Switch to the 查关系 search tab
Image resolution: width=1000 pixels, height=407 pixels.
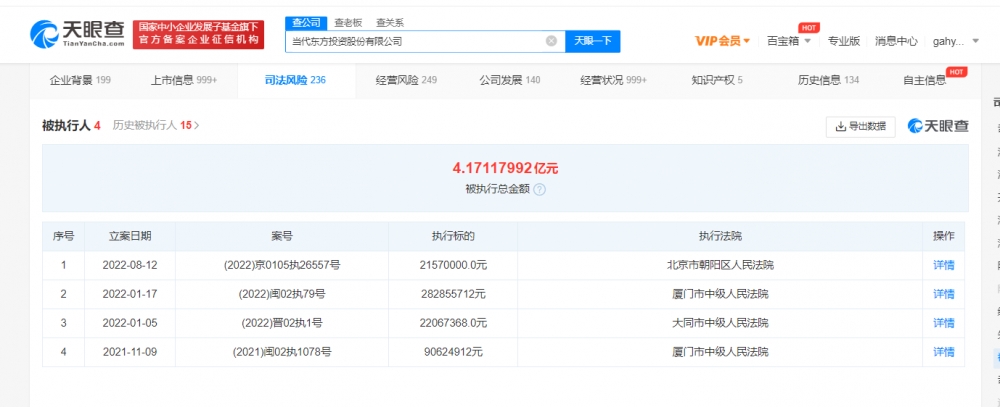tap(390, 22)
